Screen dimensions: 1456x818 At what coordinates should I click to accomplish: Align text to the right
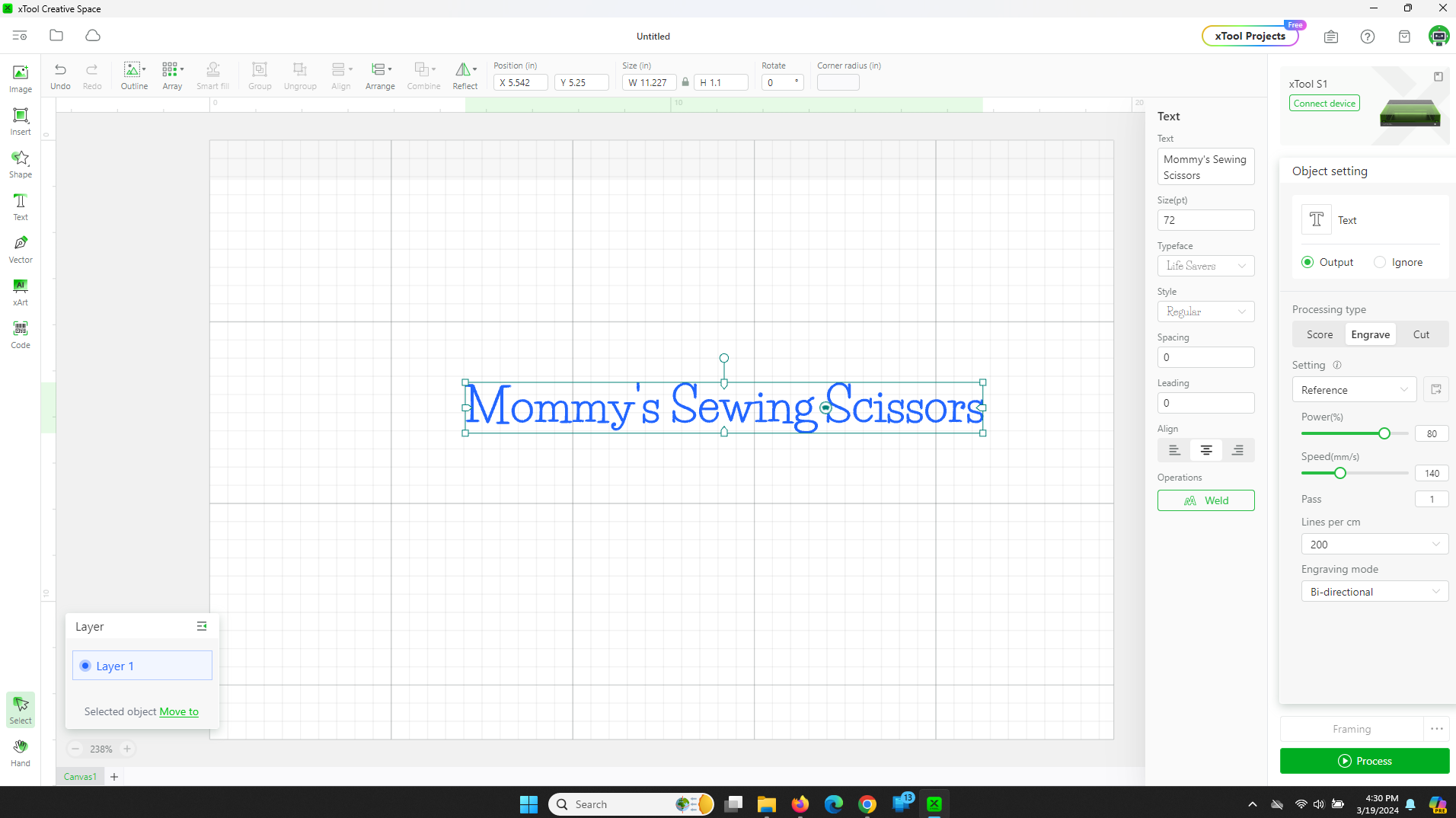[x=1238, y=450]
